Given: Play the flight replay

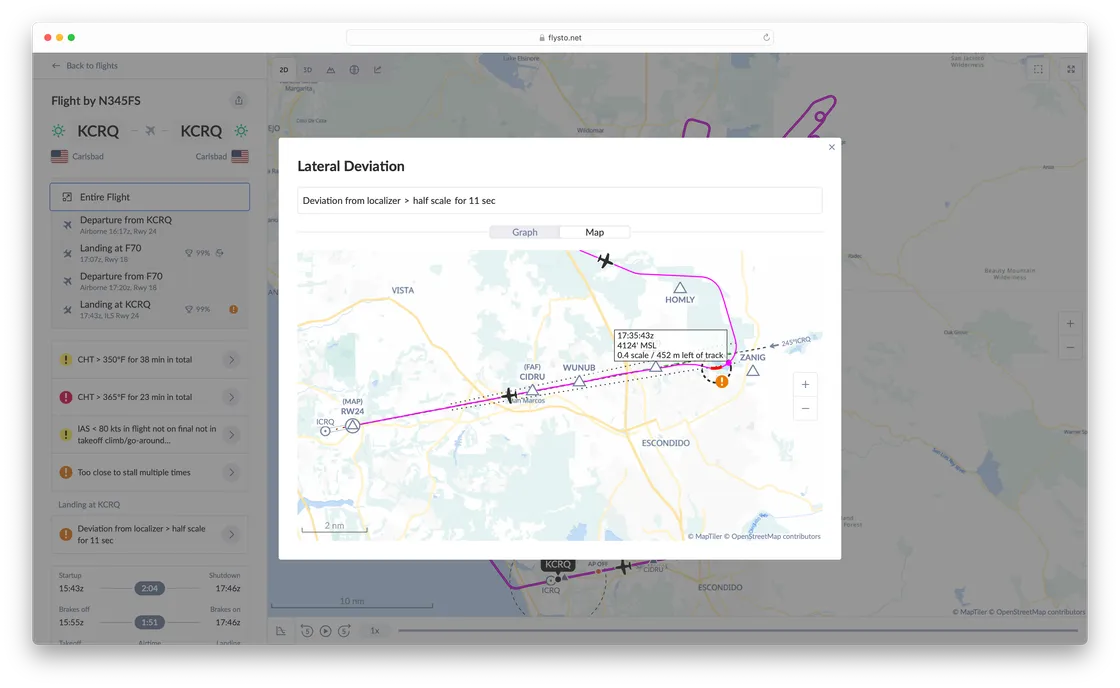Looking at the screenshot, I should [326, 631].
